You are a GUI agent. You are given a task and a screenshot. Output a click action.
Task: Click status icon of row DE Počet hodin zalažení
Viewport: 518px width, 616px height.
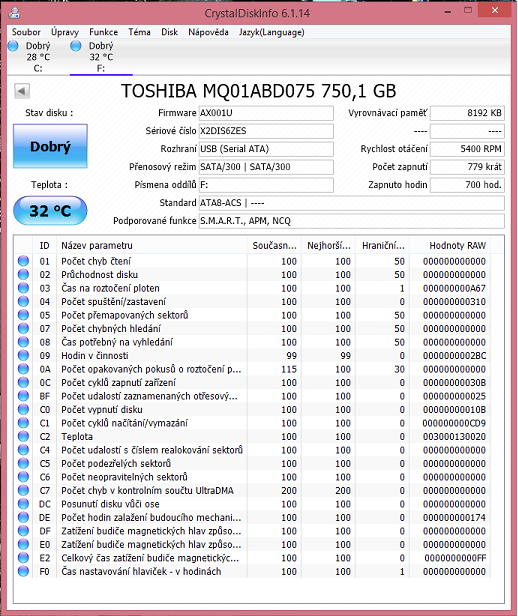[24, 517]
